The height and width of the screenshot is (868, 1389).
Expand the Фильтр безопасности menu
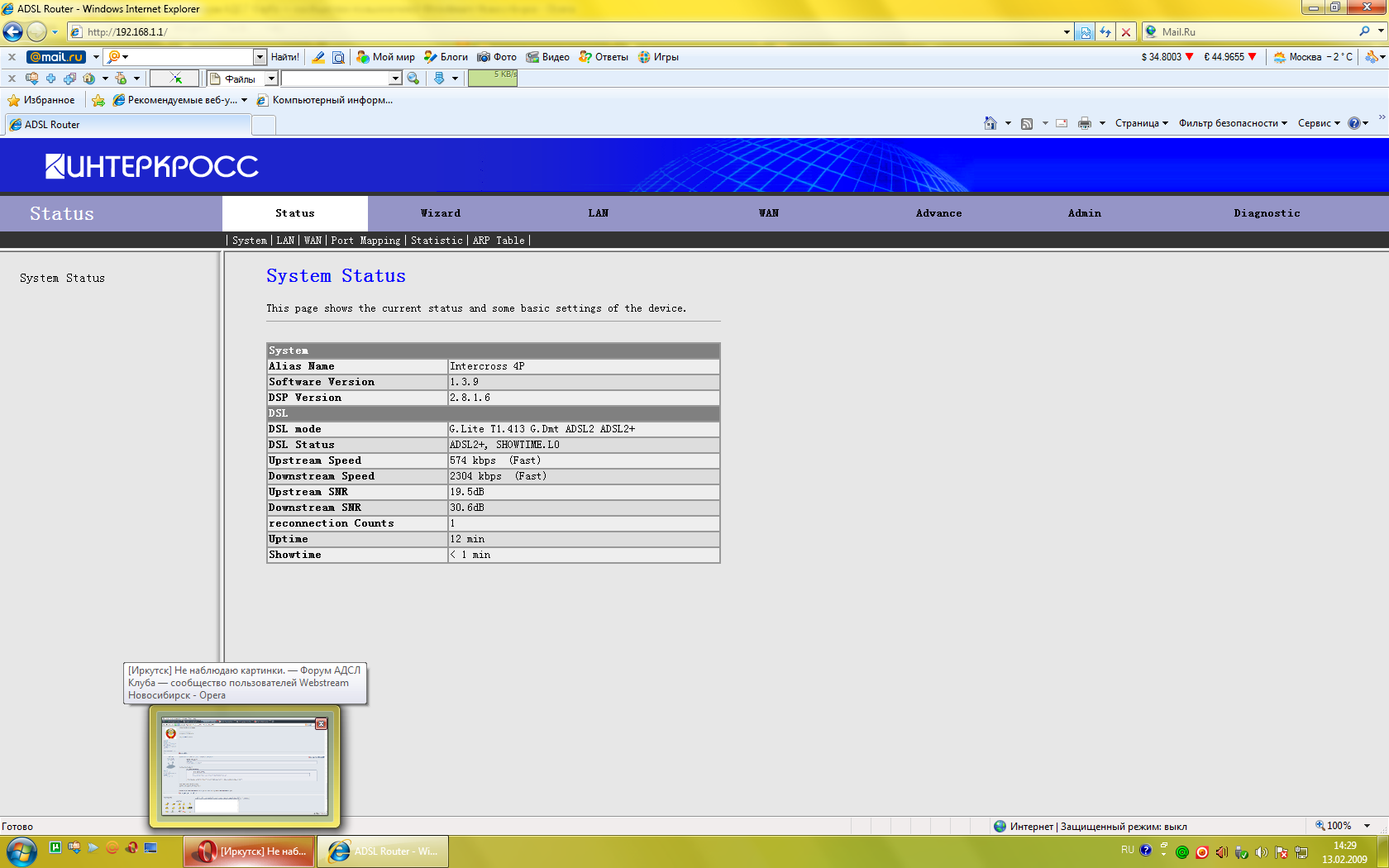[1232, 123]
